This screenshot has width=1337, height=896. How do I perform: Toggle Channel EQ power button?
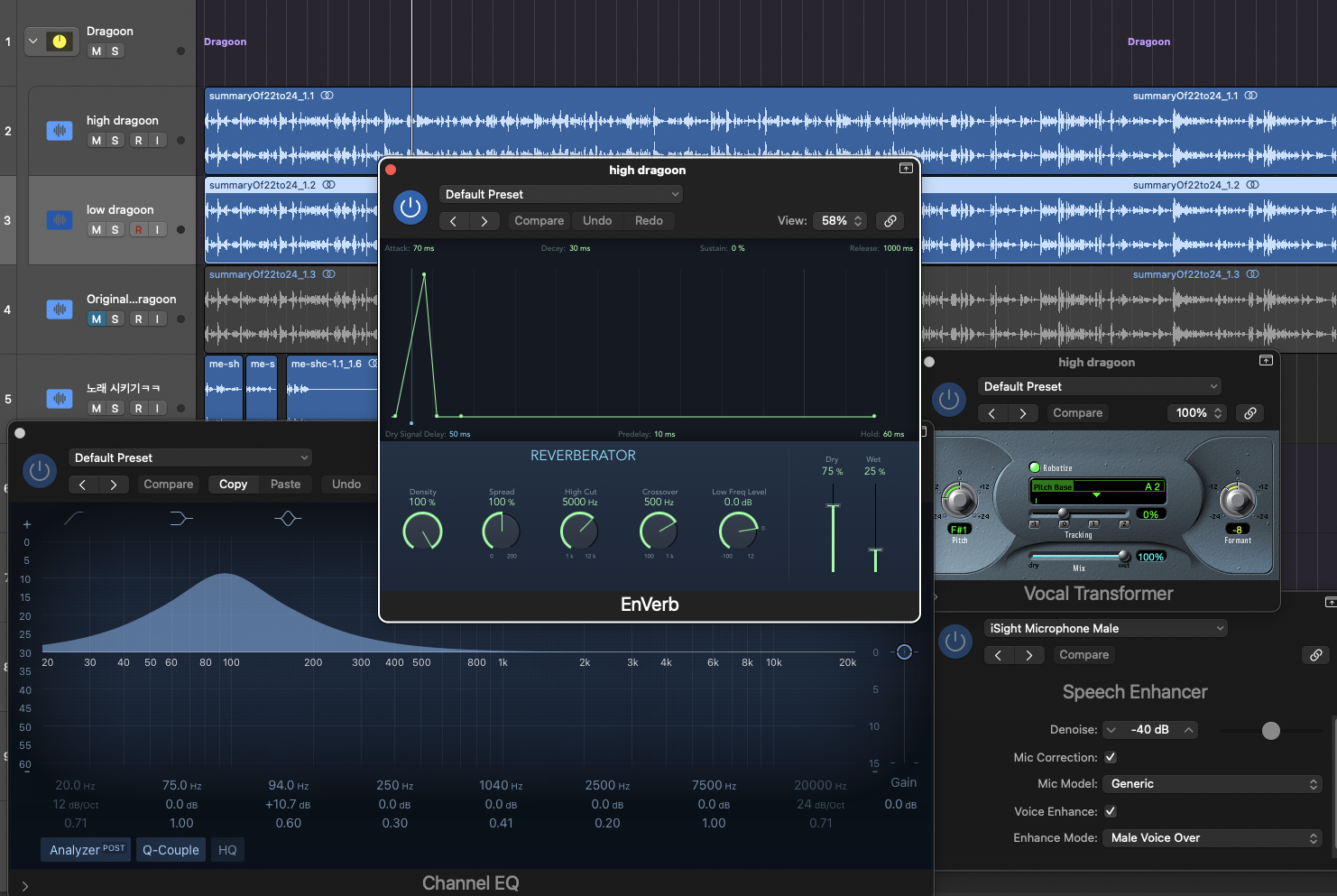pyautogui.click(x=39, y=471)
